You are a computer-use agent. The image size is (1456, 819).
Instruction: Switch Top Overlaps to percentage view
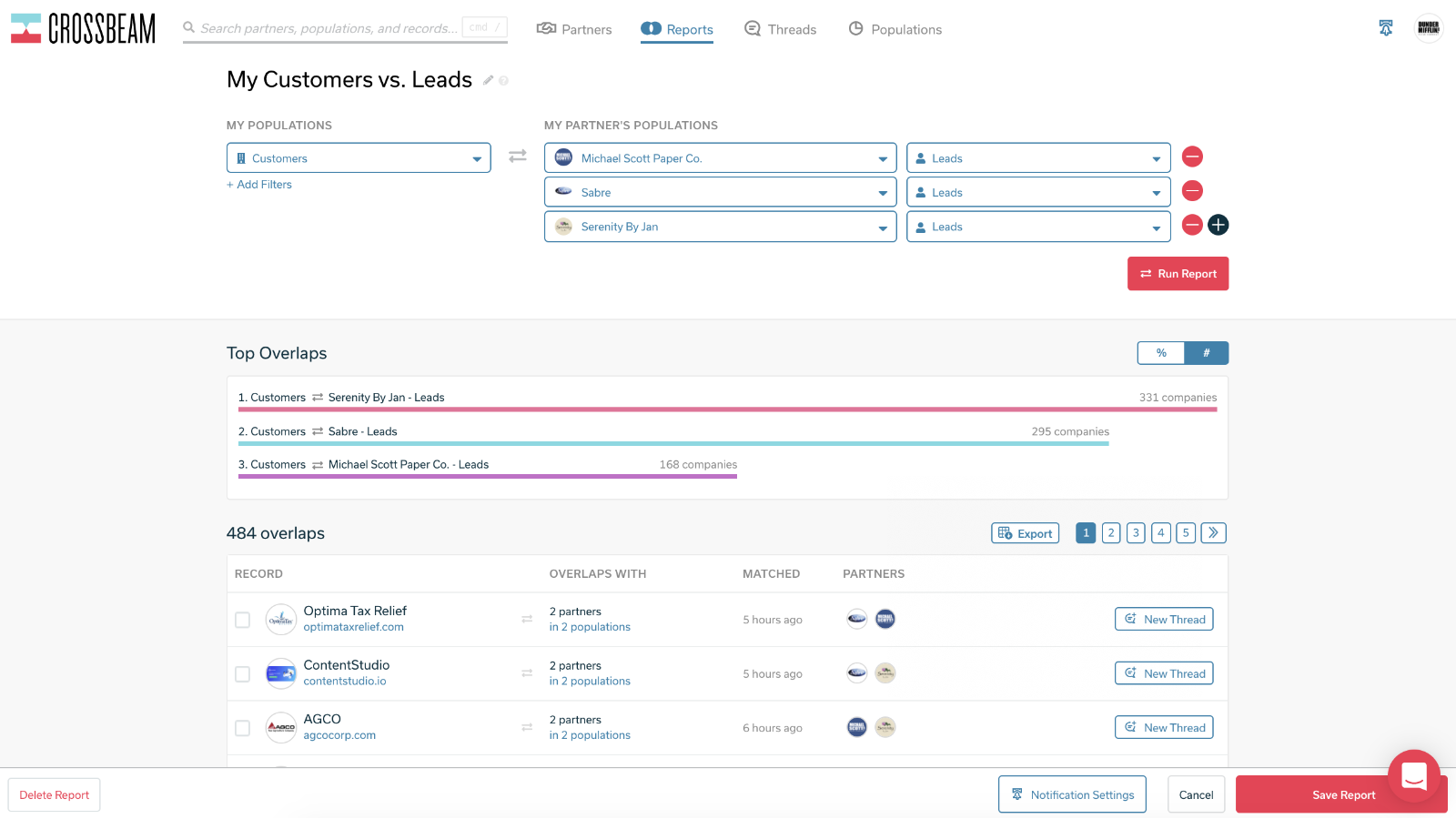[x=1161, y=353]
